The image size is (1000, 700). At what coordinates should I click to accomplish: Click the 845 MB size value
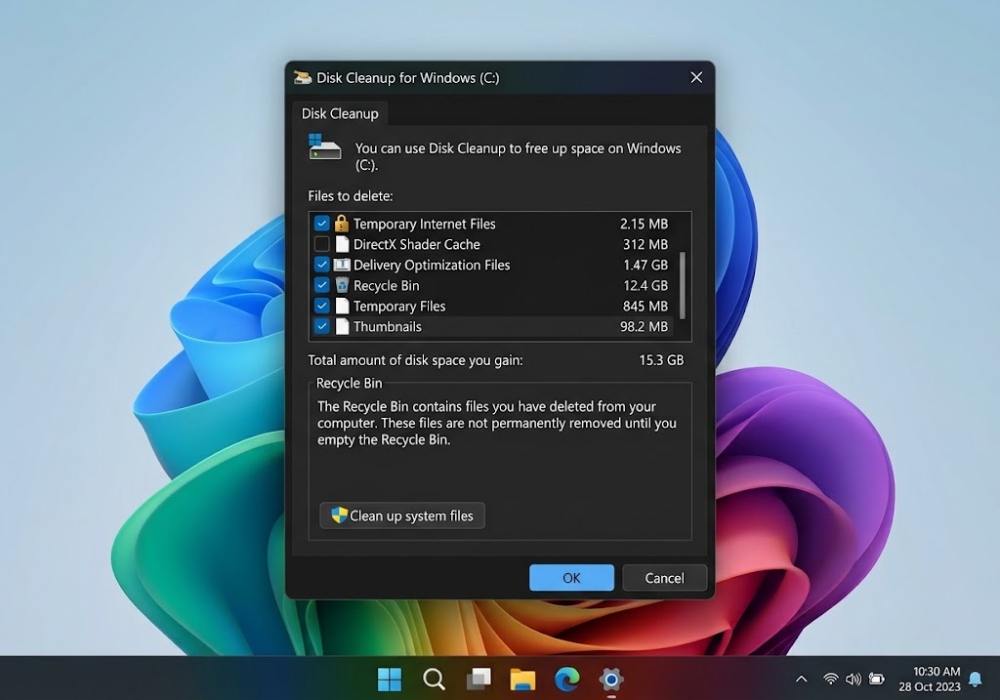645,306
